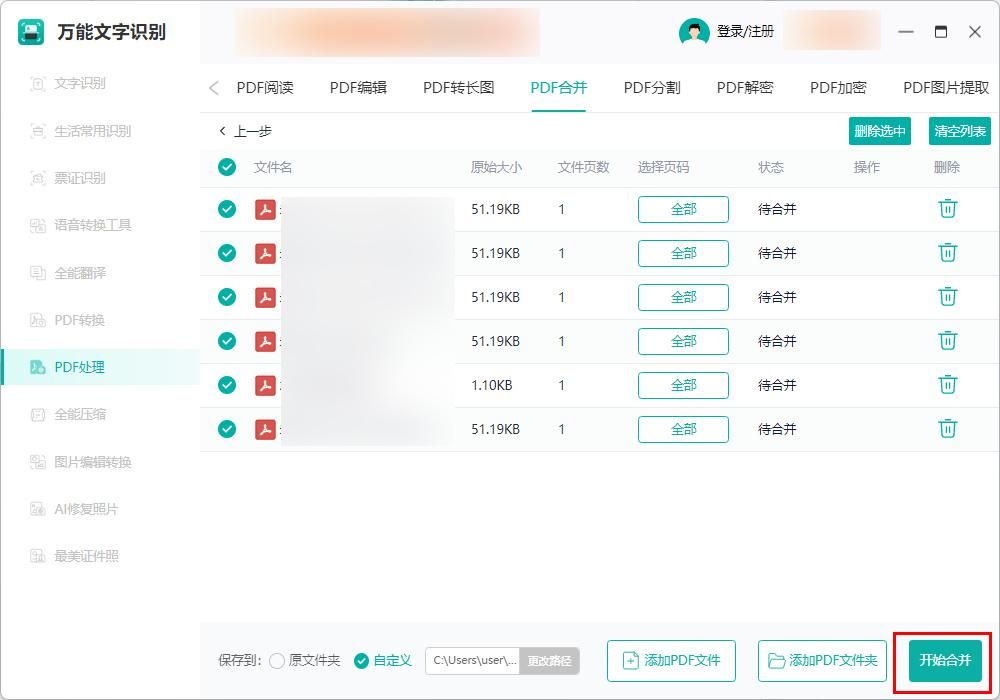Click the PDF icon of the fourth file

point(265,341)
